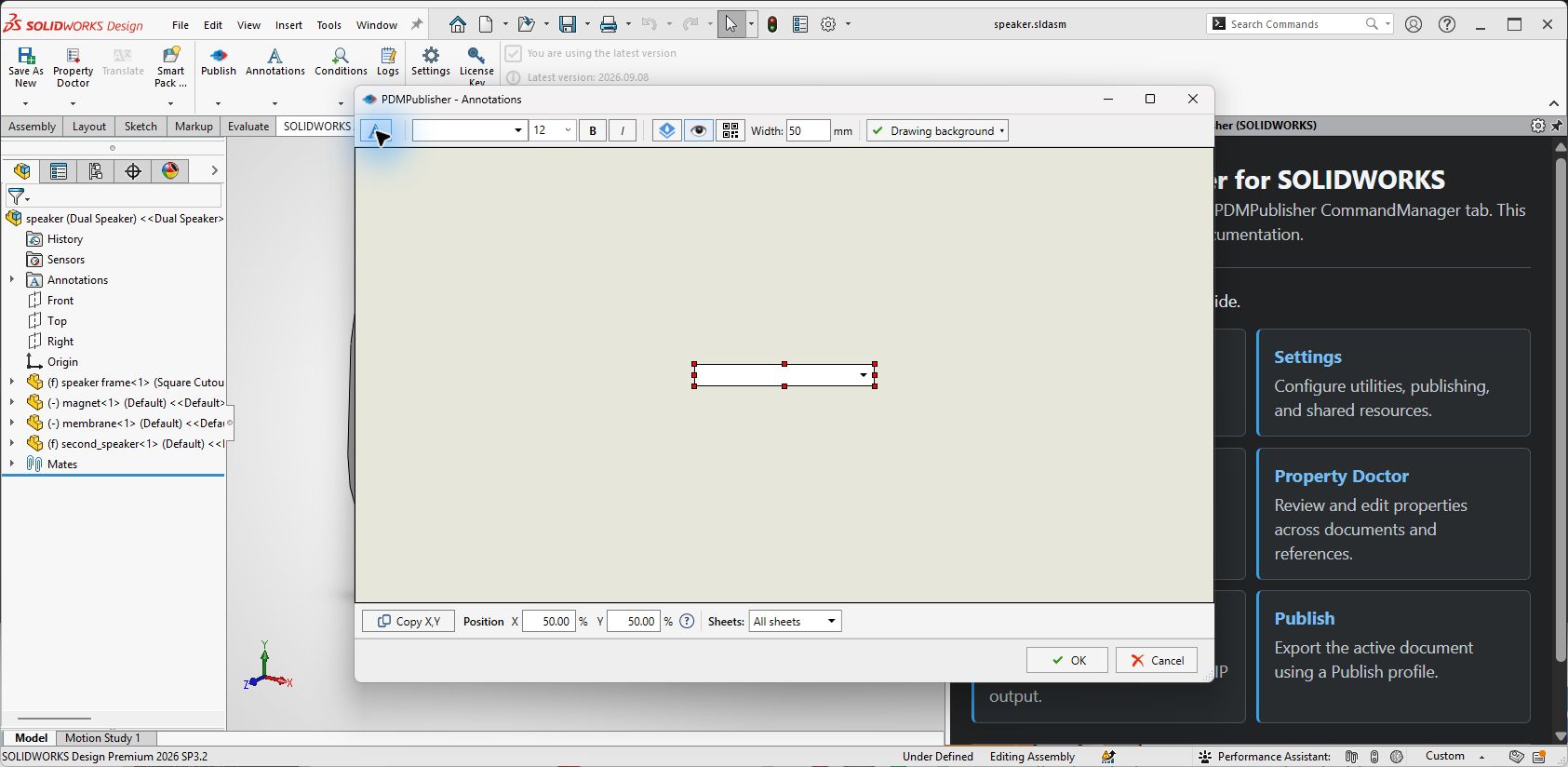Open the Sheets 'All sheets' dropdown
Image resolution: width=1568 pixels, height=767 pixels.
click(796, 621)
